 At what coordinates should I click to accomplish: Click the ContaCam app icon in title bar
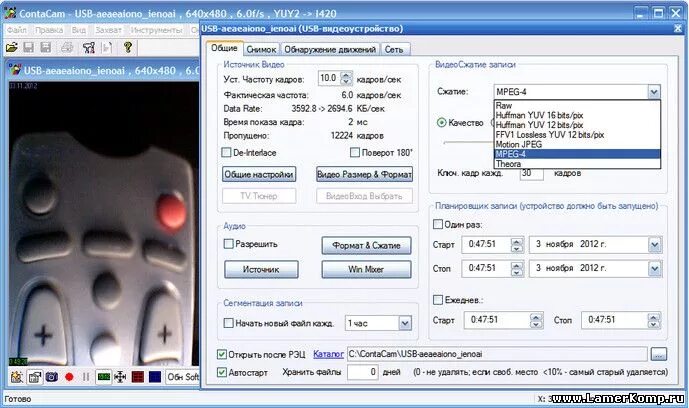10,13
